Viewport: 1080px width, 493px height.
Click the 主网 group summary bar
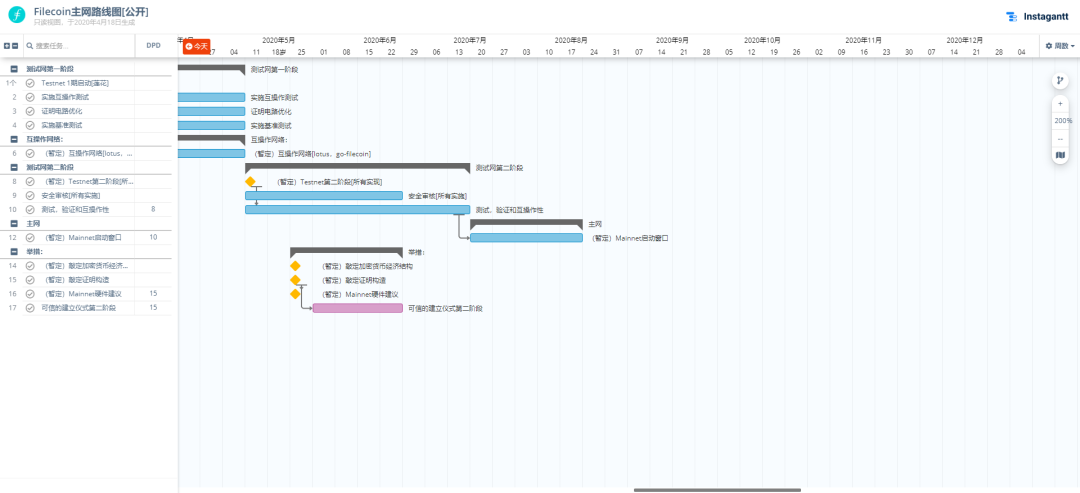point(526,223)
